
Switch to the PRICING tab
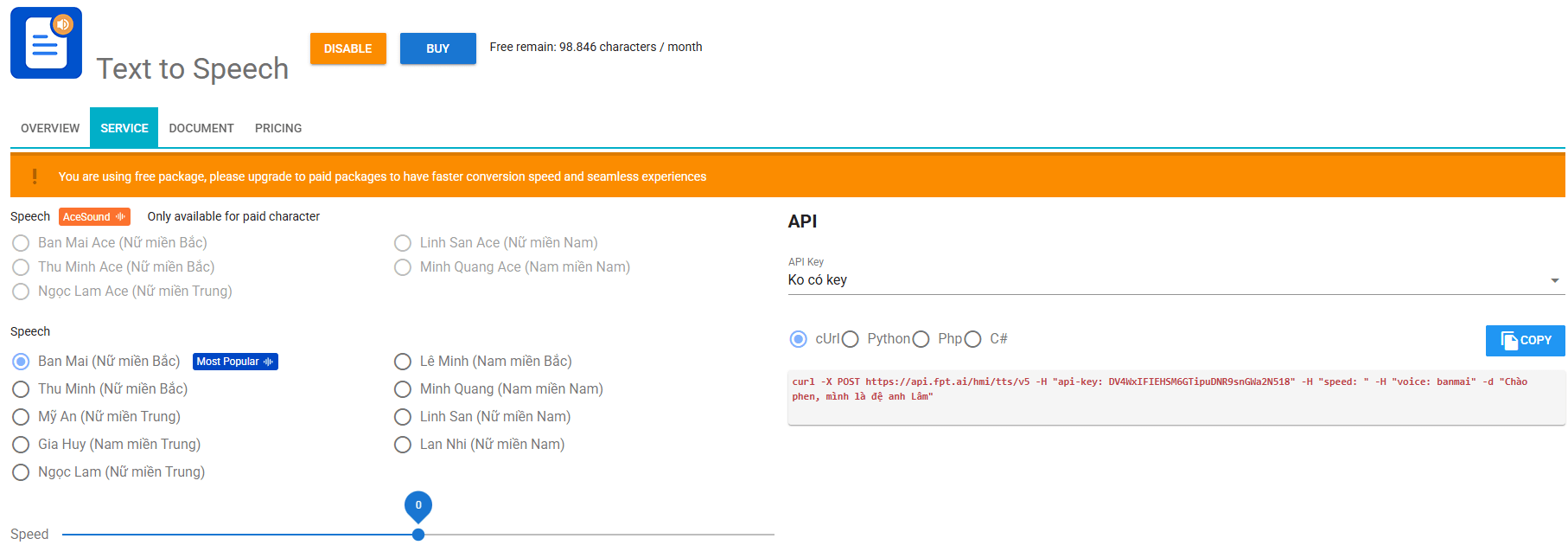(x=278, y=128)
